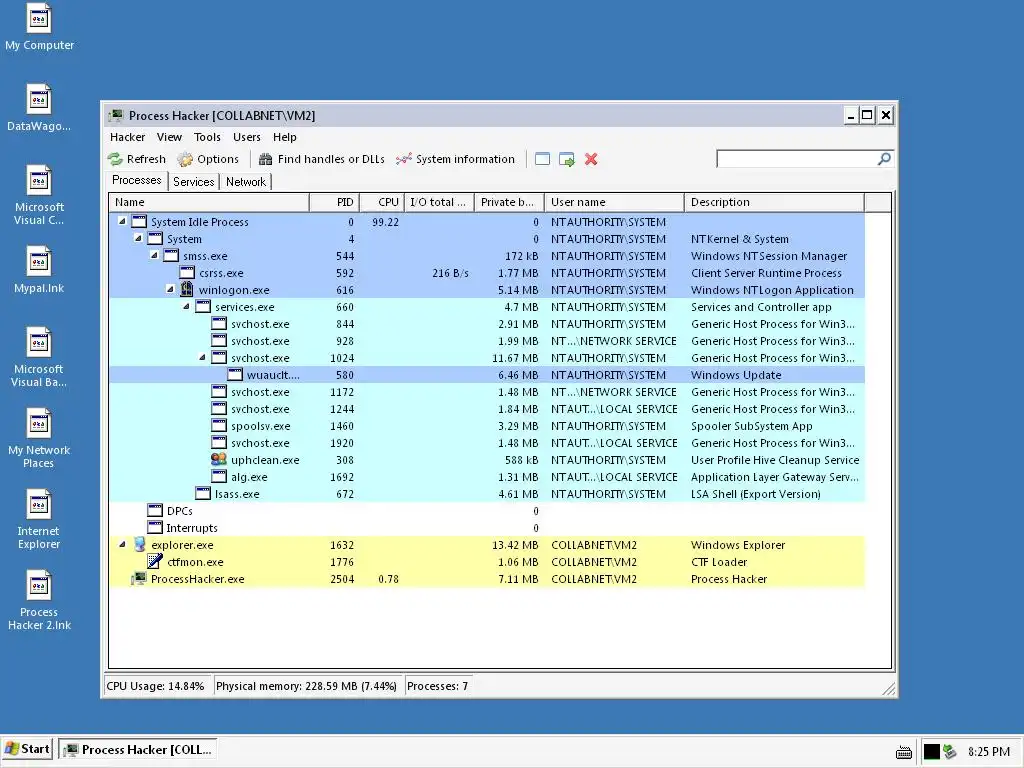
Task: Select the Microsoft Visual Ba... desktop icon
Action: 39,357
